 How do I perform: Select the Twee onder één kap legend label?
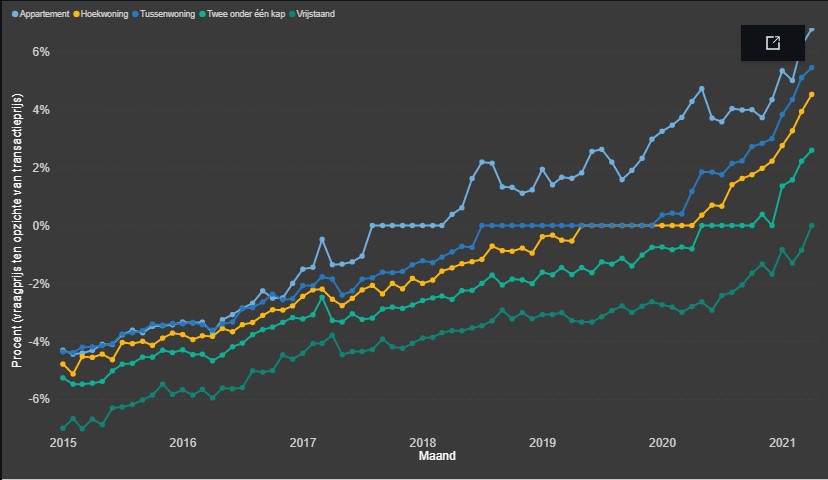243,13
